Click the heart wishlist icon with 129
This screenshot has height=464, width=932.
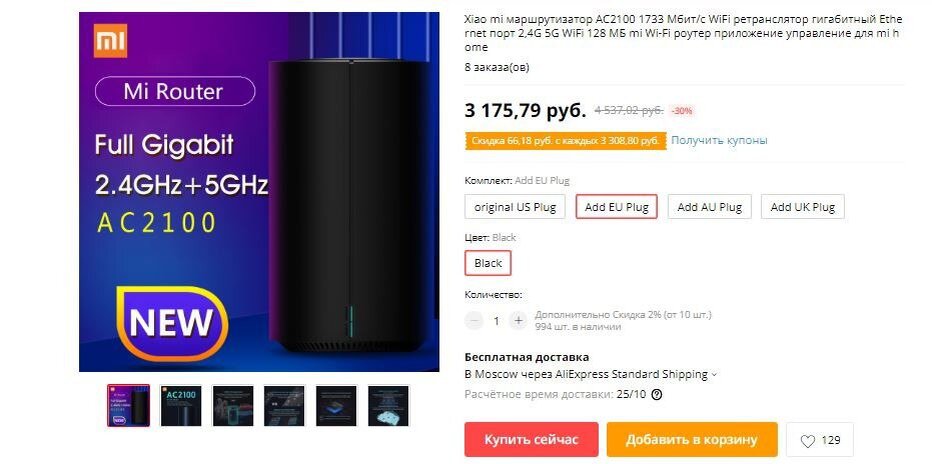pos(820,440)
